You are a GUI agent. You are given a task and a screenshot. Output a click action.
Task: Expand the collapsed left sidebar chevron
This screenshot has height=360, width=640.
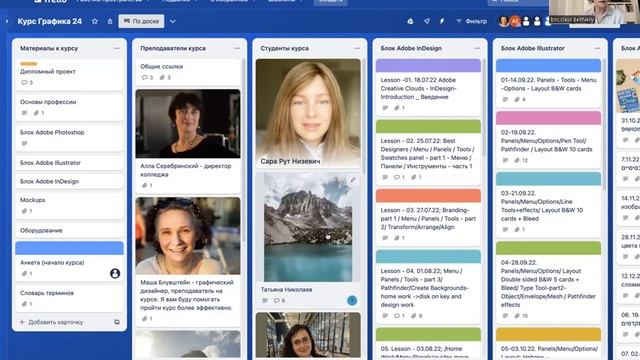tap(7, 21)
